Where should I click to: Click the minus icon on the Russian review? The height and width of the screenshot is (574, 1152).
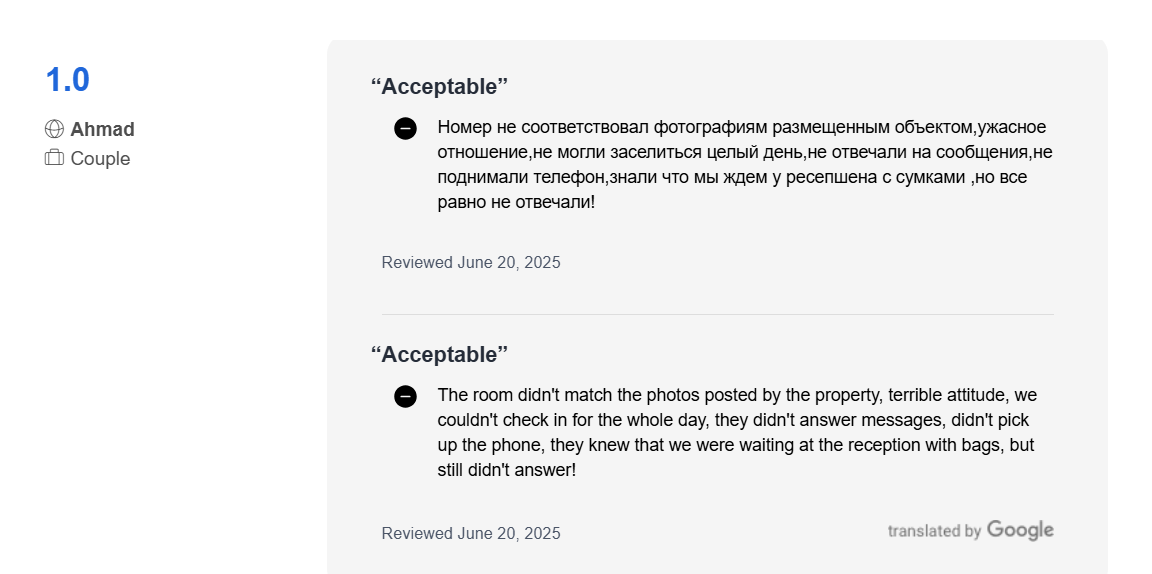coord(406,129)
